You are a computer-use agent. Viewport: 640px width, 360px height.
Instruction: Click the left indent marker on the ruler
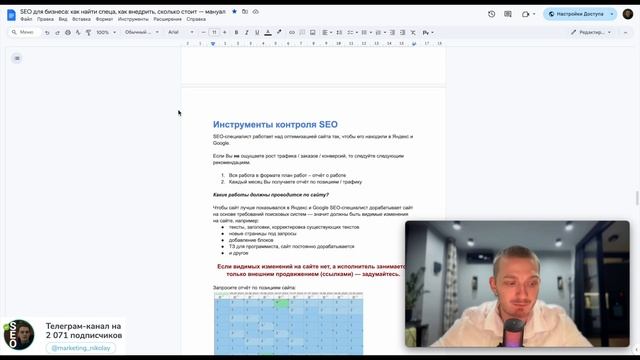tap(213, 44)
